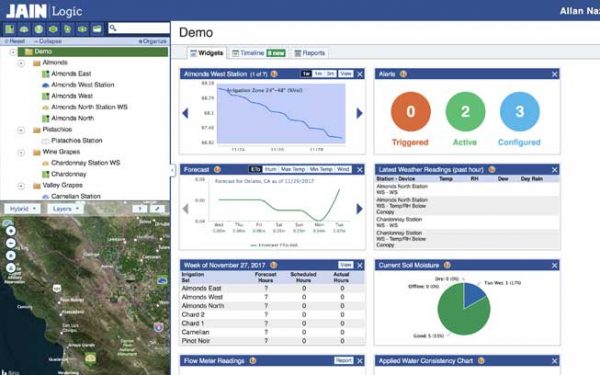Switch Forecast chart to Wind

pyautogui.click(x=343, y=169)
